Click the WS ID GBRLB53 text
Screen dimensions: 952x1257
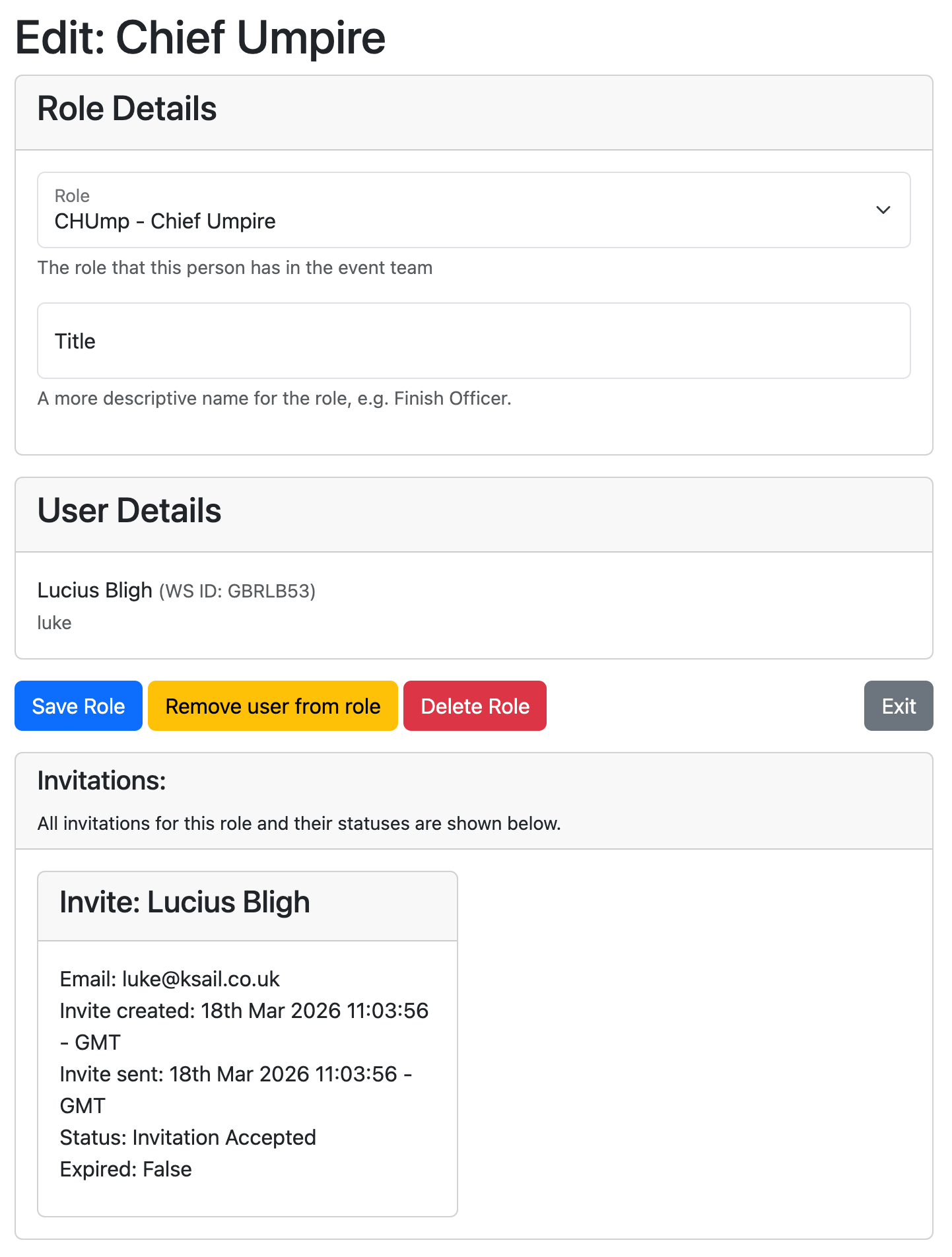click(238, 592)
